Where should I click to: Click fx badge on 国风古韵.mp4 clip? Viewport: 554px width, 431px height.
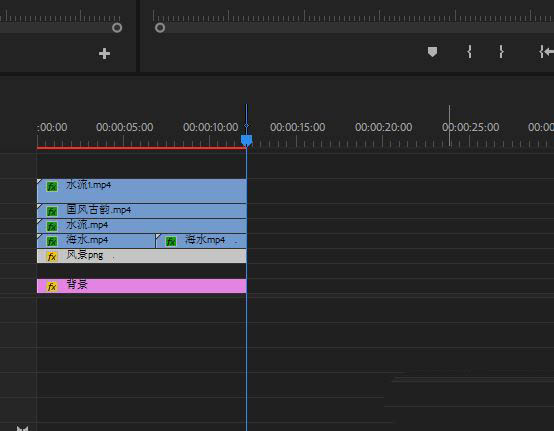(x=52, y=211)
